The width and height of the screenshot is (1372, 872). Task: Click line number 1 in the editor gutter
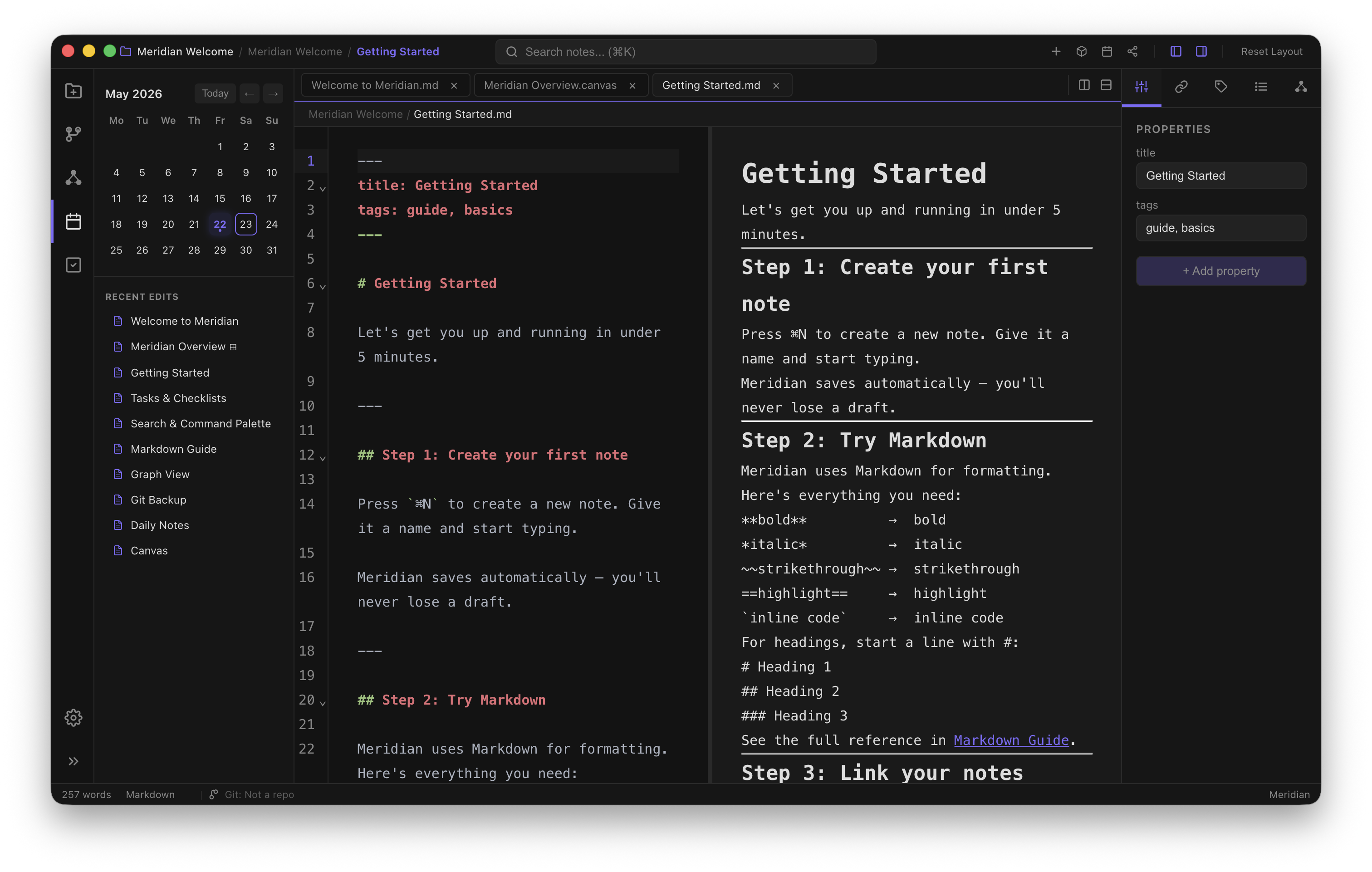tap(310, 161)
